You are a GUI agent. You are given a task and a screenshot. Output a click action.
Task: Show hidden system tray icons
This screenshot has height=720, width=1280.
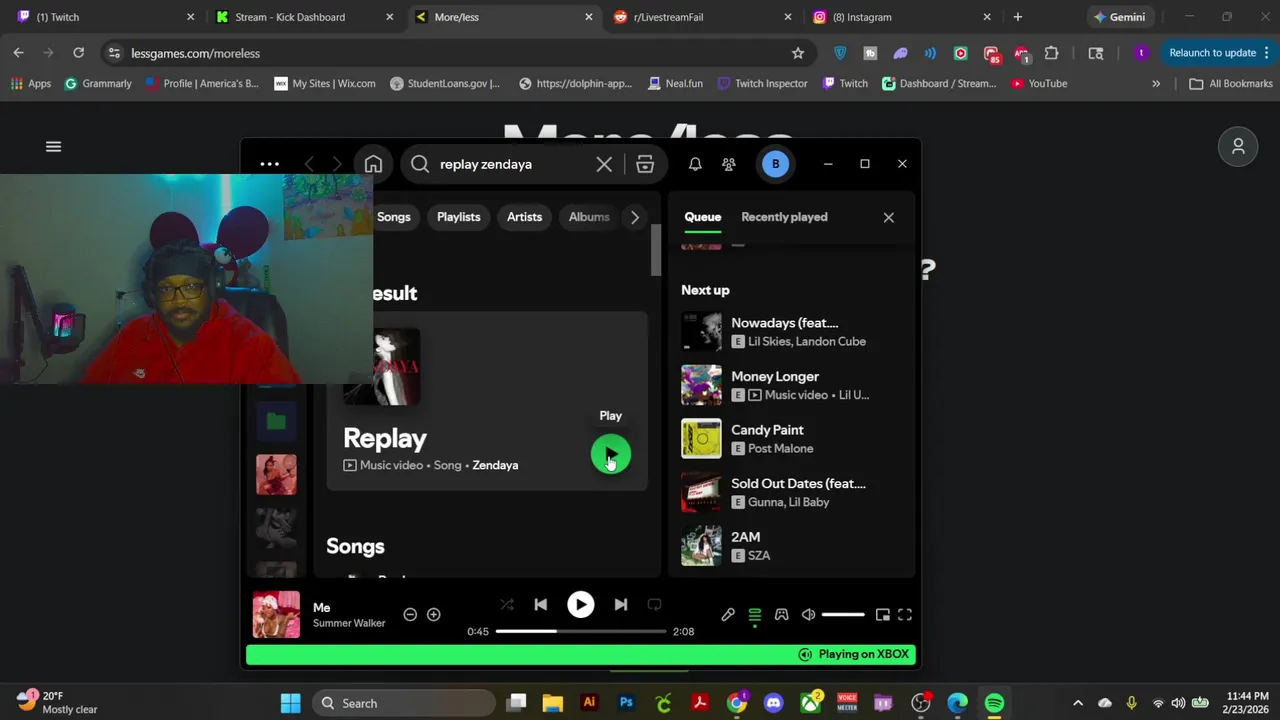tap(1077, 703)
